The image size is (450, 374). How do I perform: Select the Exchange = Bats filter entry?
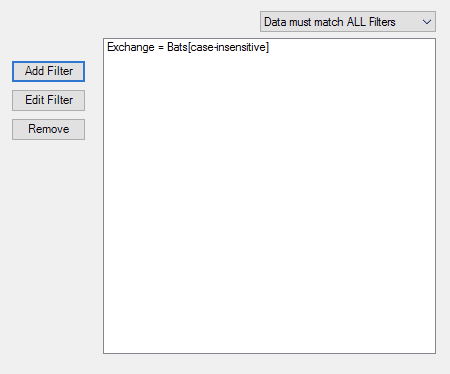[x=188, y=47]
